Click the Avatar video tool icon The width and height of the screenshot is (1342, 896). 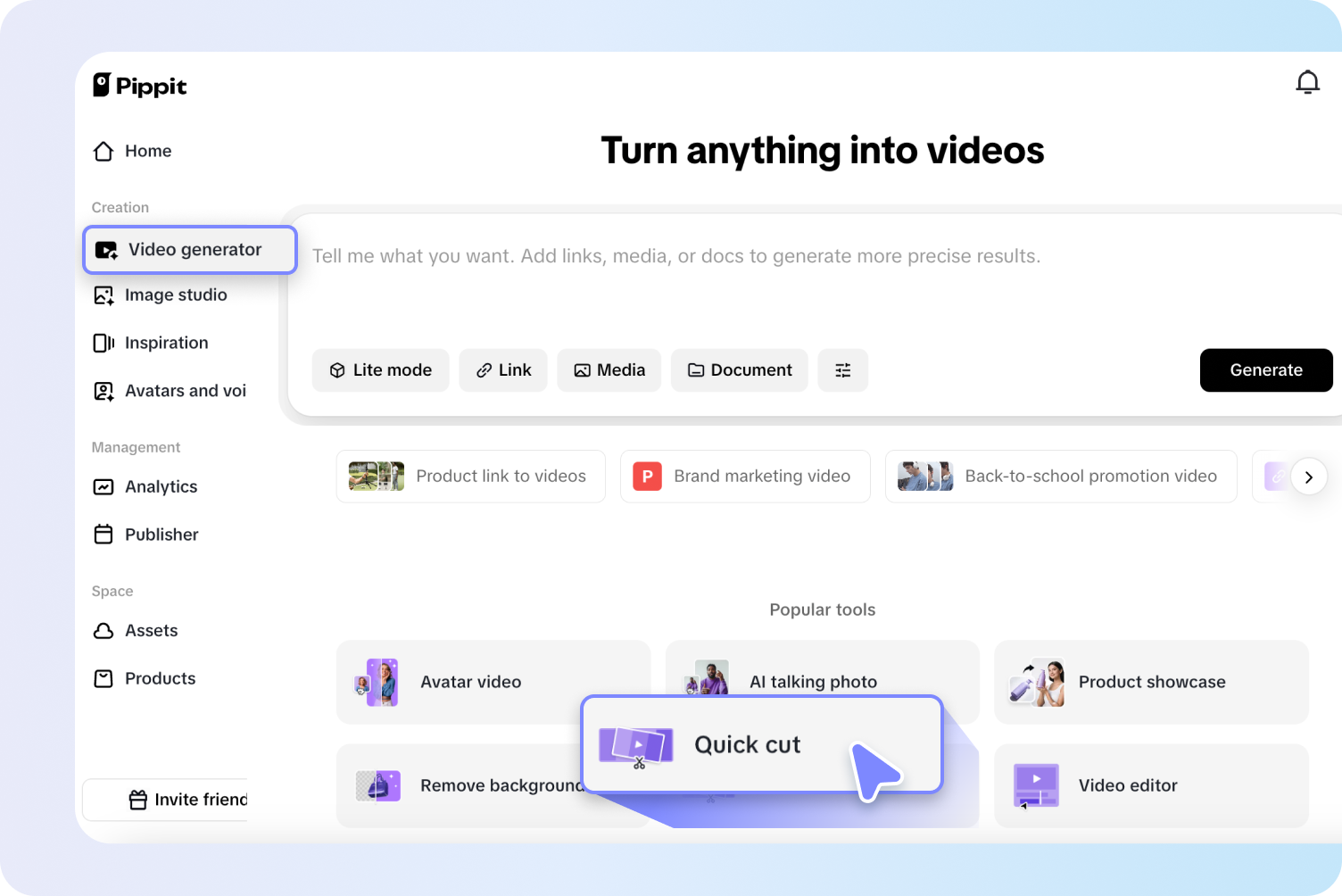tap(377, 682)
